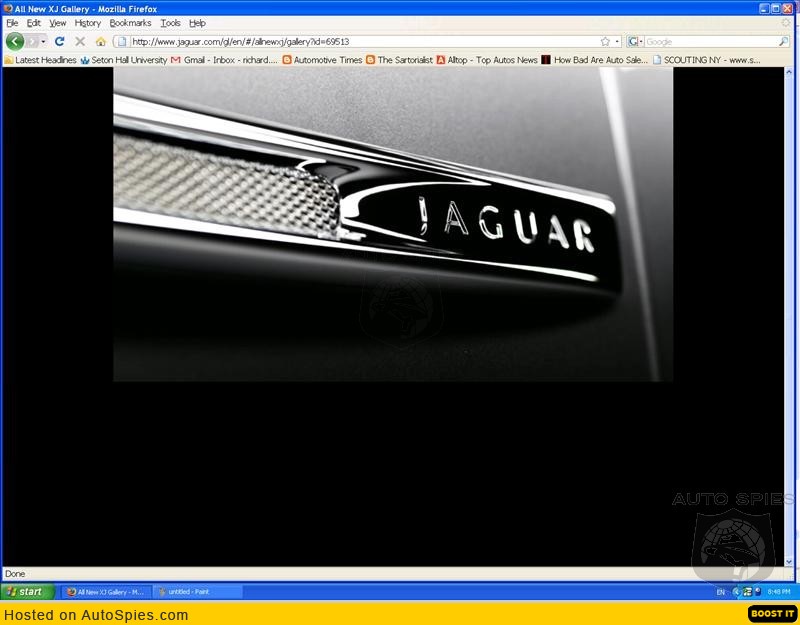Click the Google search box
This screenshot has width=800, height=625.
tap(711, 42)
